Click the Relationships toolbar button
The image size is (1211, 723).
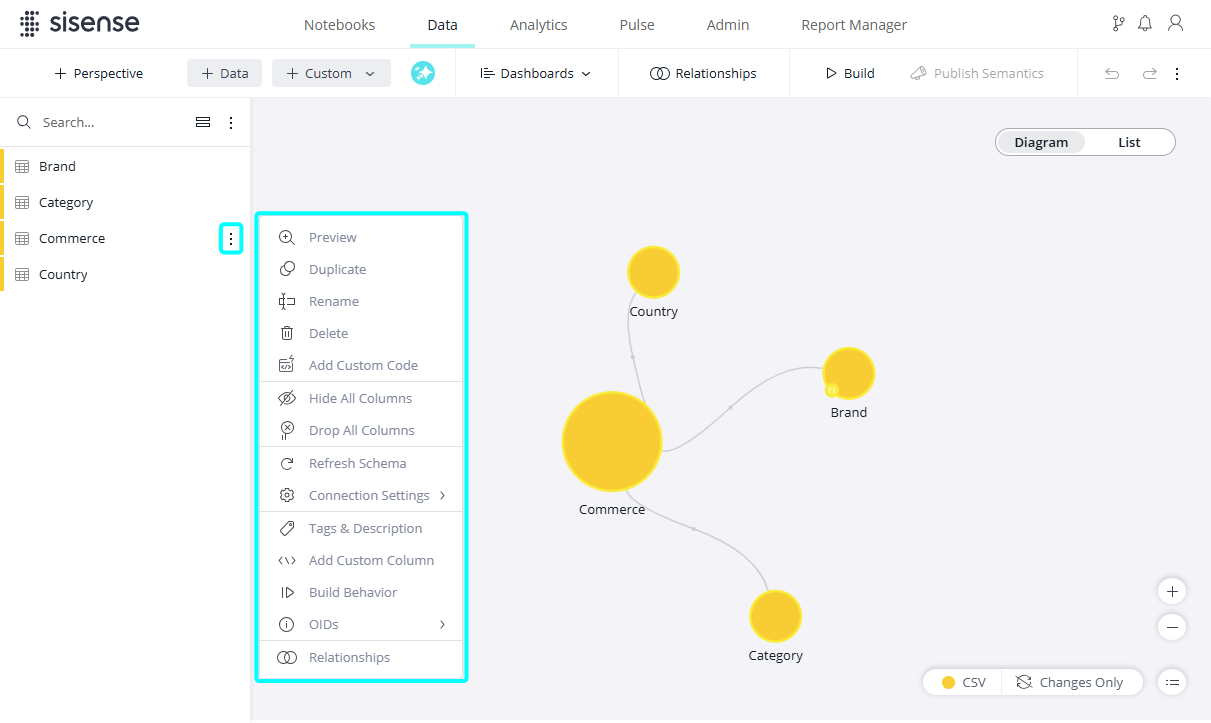[703, 73]
